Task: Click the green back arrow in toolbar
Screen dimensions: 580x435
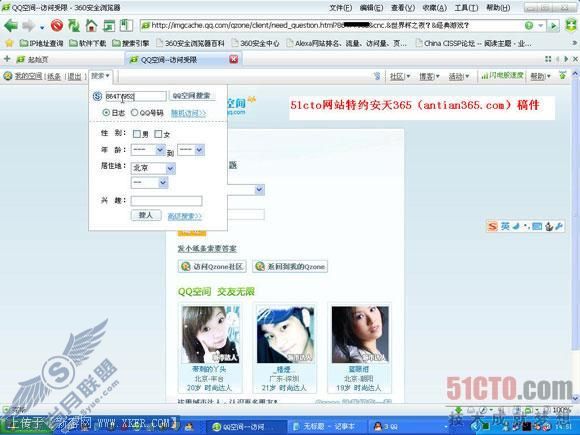Action: coord(11,26)
